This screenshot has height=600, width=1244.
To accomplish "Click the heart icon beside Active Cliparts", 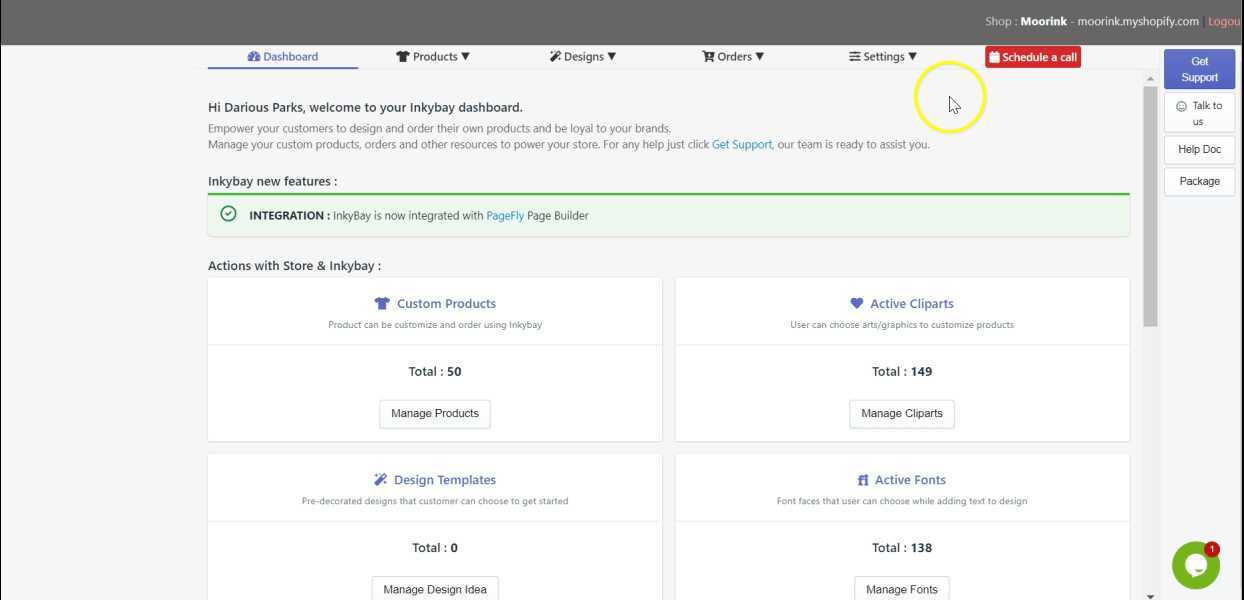I will click(856, 303).
